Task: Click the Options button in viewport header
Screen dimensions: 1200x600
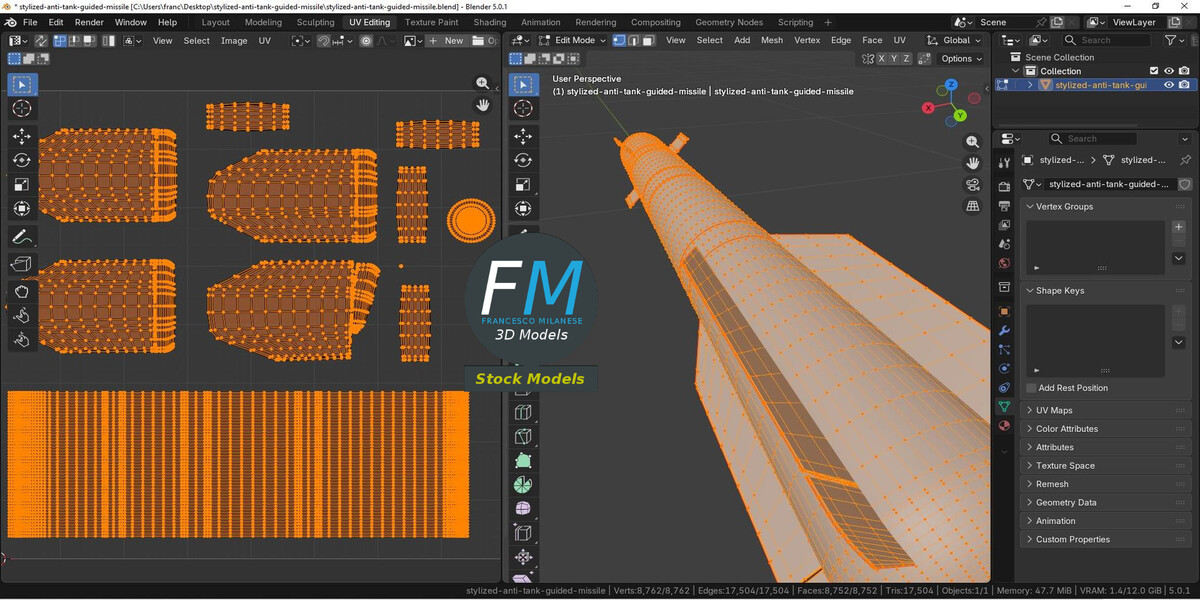Action: click(x=962, y=59)
